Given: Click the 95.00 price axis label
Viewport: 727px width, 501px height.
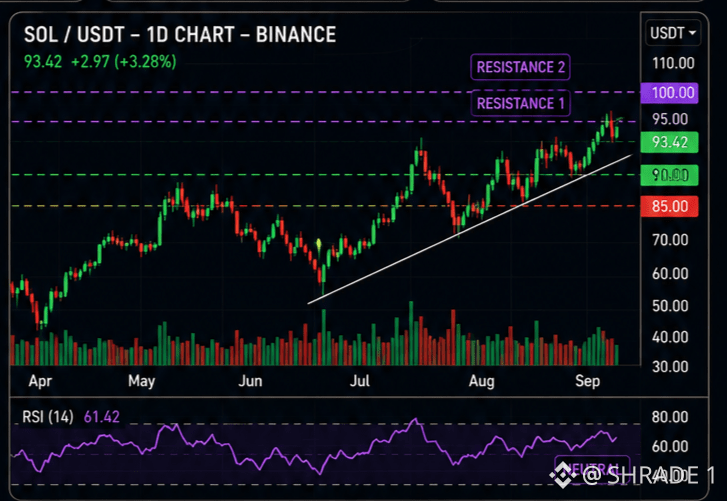Looking at the screenshot, I should [x=670, y=119].
